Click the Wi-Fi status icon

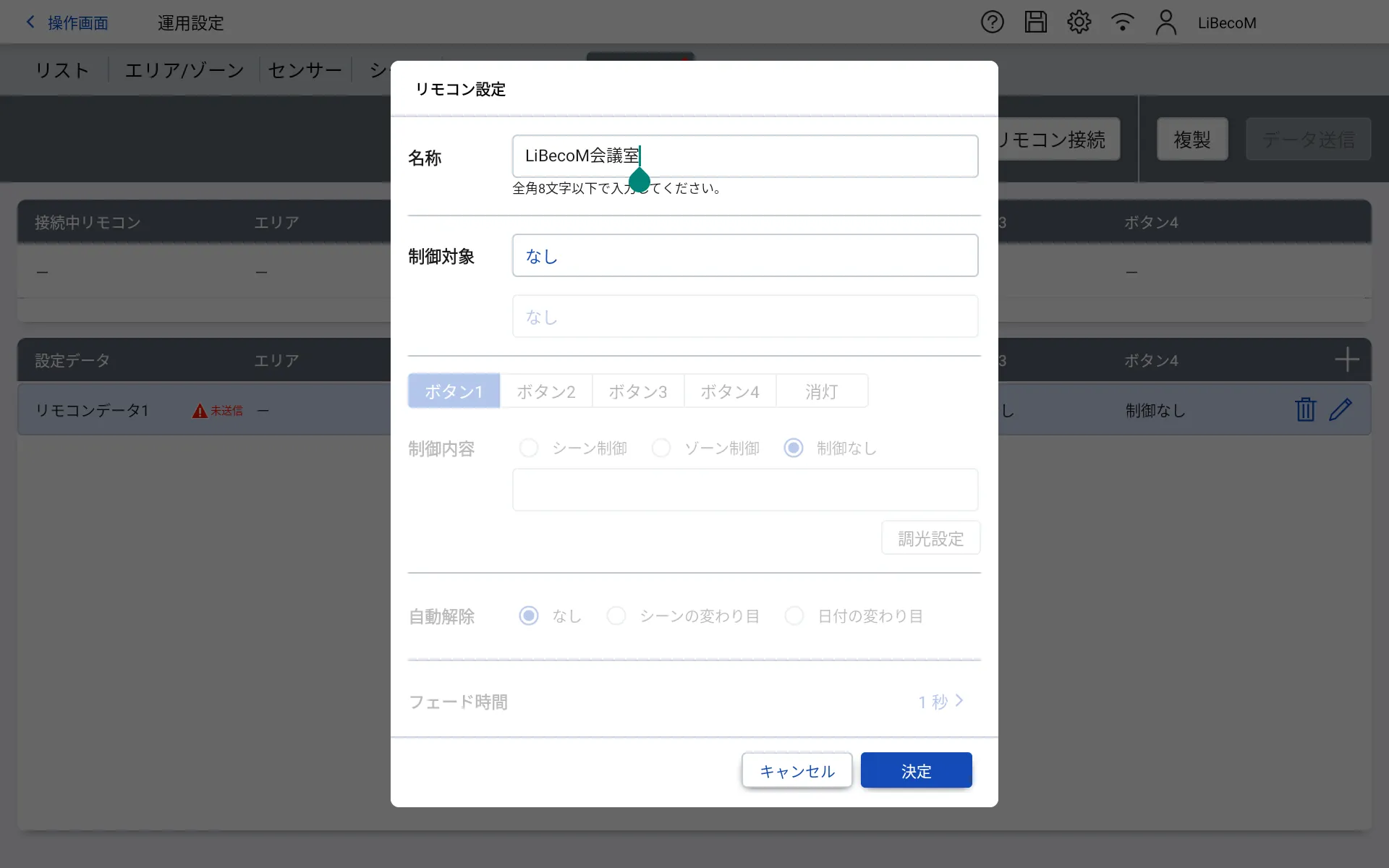[x=1122, y=22]
